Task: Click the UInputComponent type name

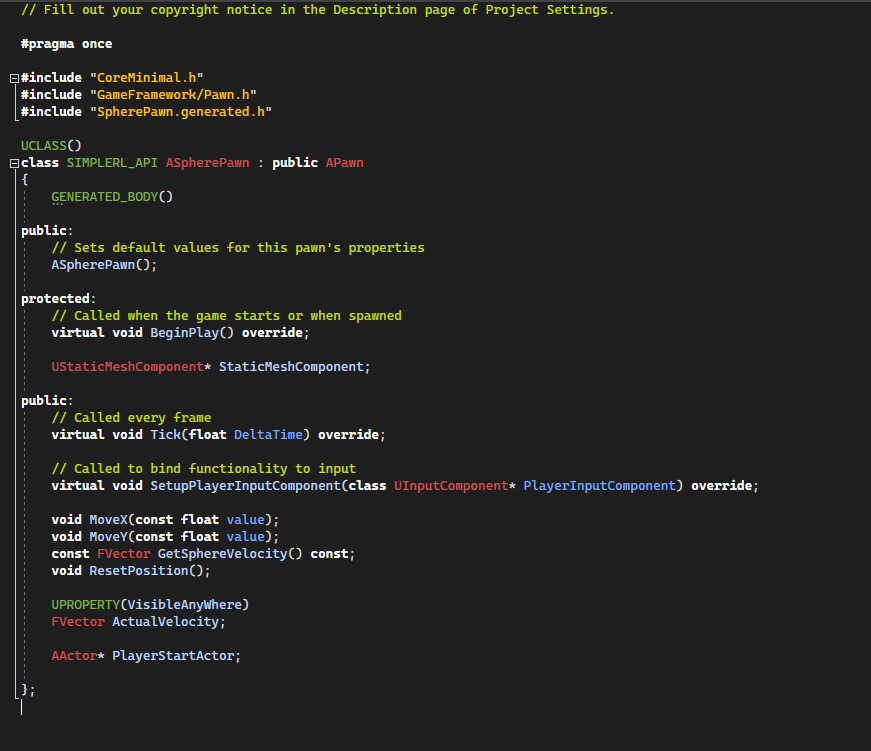Action: click(x=451, y=485)
